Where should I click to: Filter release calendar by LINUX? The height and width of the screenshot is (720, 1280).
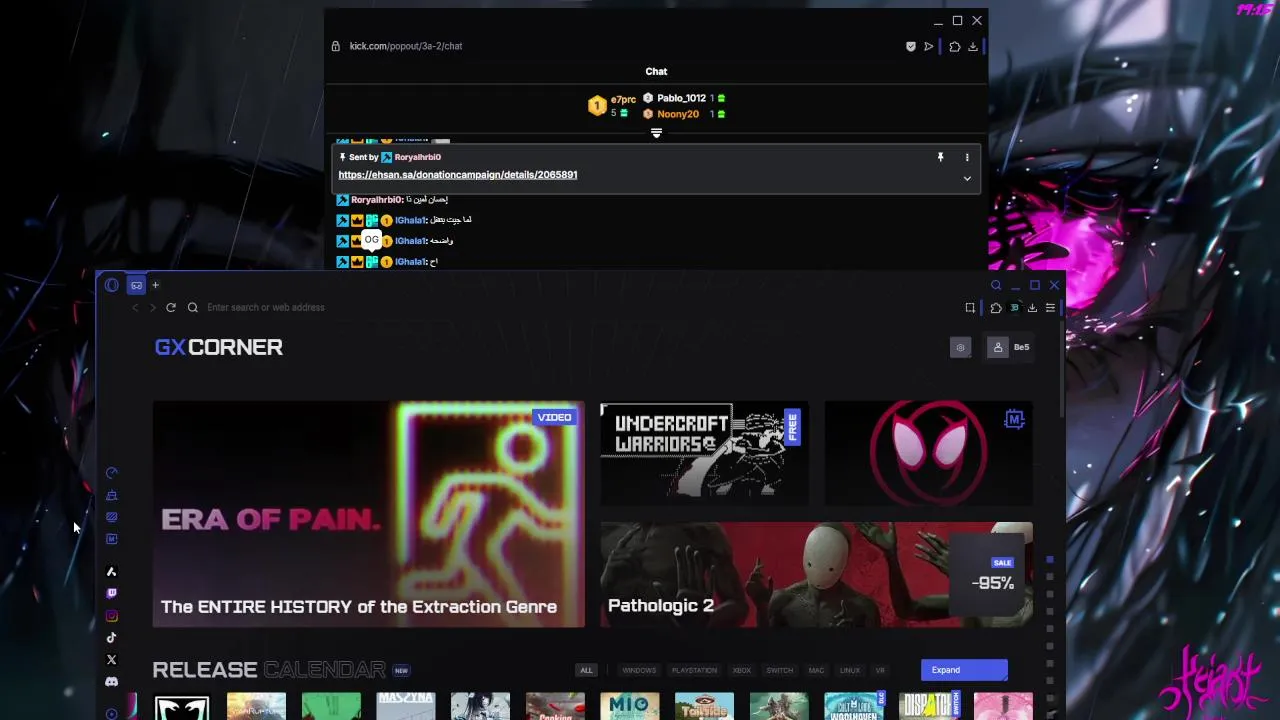coord(850,670)
